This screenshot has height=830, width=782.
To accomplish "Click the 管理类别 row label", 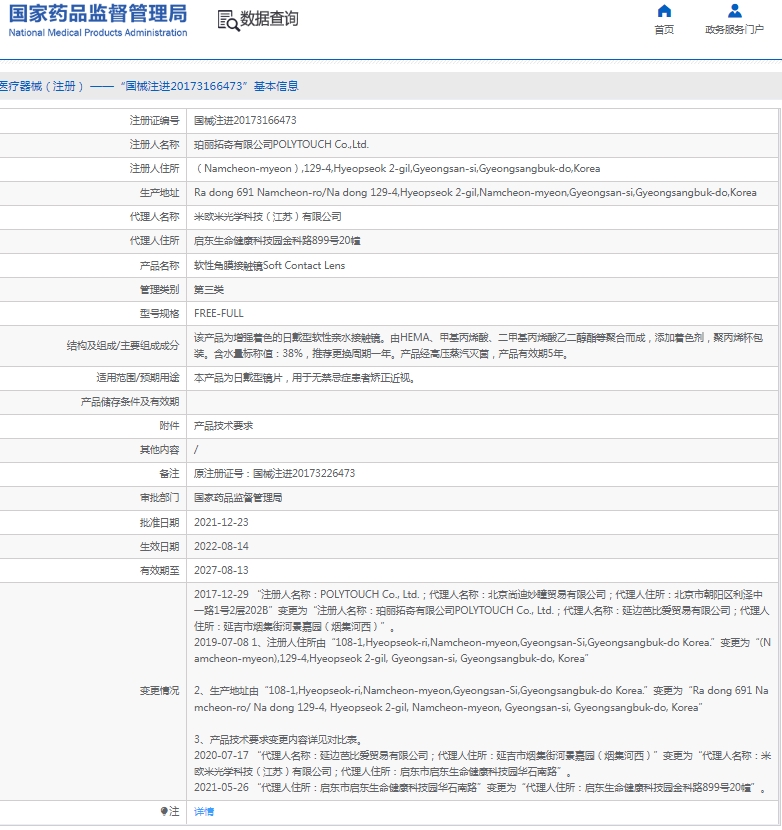I will 159,290.
